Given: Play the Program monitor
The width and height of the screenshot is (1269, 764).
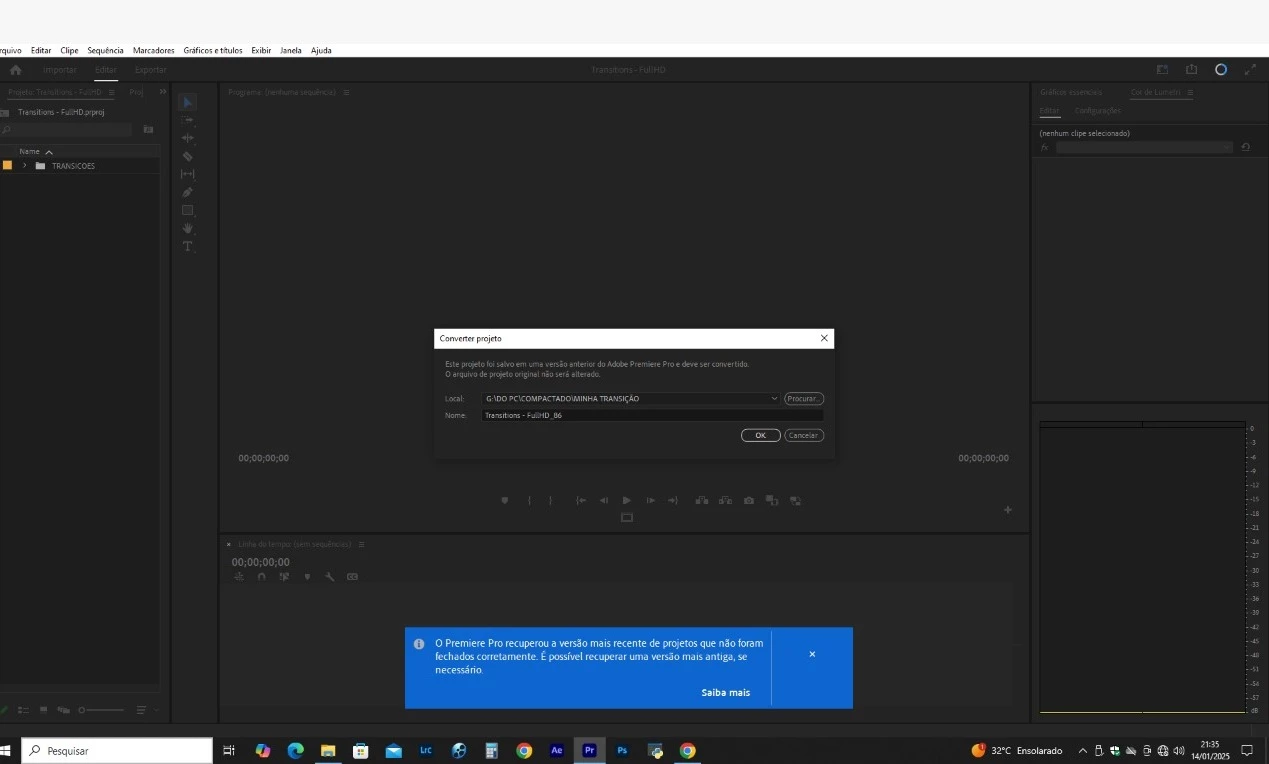Looking at the screenshot, I should [627, 500].
